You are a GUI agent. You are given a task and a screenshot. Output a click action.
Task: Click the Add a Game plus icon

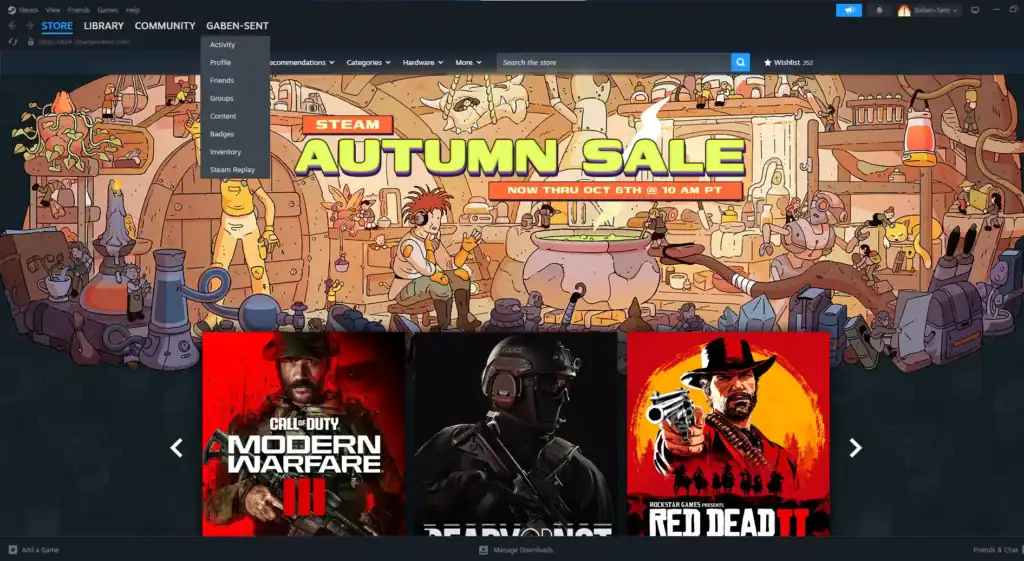12,550
